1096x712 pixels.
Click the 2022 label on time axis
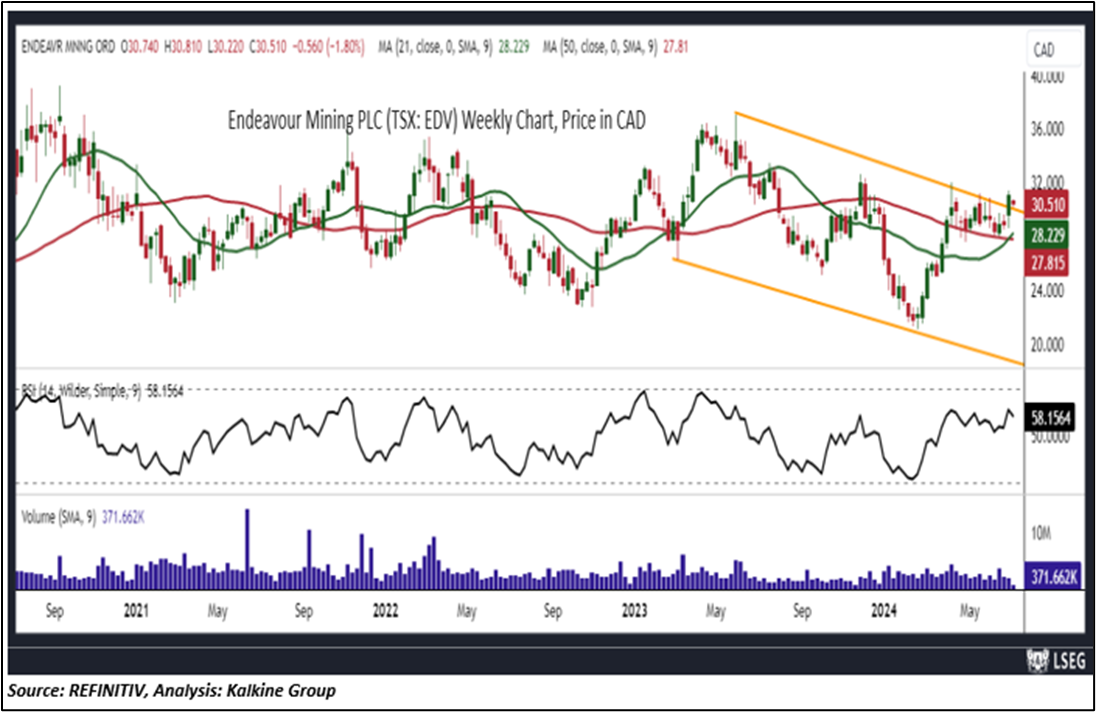(385, 611)
